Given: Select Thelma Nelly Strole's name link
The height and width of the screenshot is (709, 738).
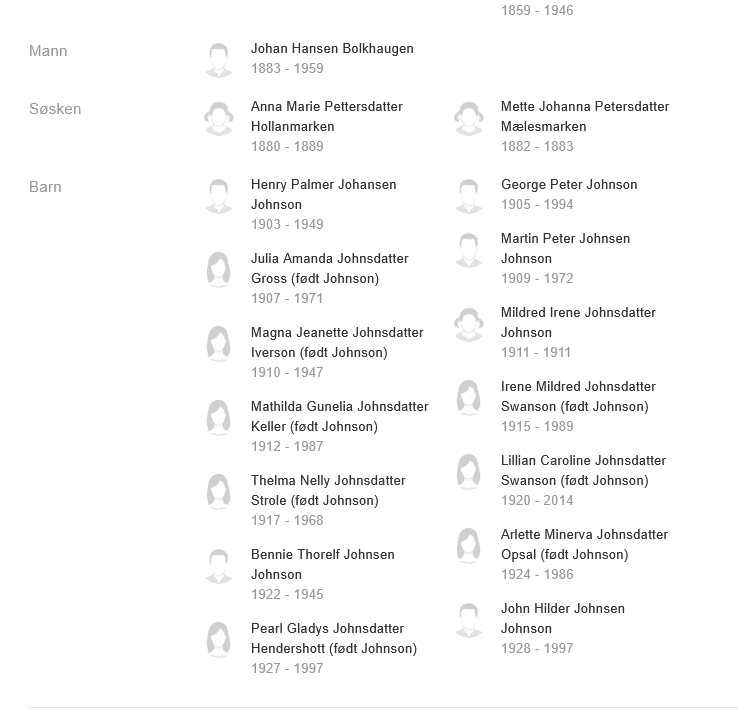Looking at the screenshot, I should click(328, 490).
